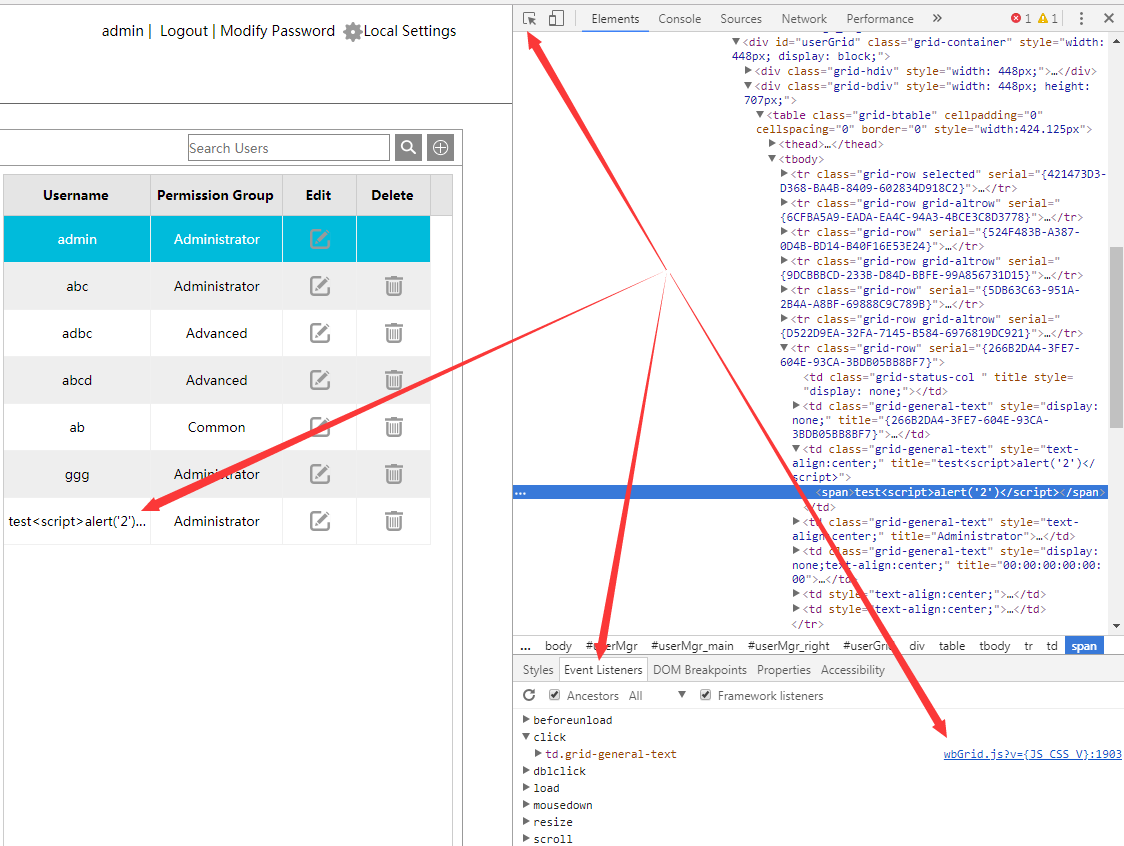
Task: Toggle the Framework listeners checkbox
Action: pyautogui.click(x=705, y=695)
